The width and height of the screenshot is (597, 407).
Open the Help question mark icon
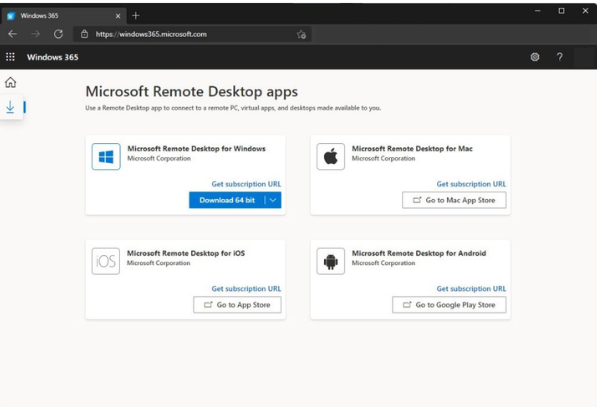click(559, 57)
